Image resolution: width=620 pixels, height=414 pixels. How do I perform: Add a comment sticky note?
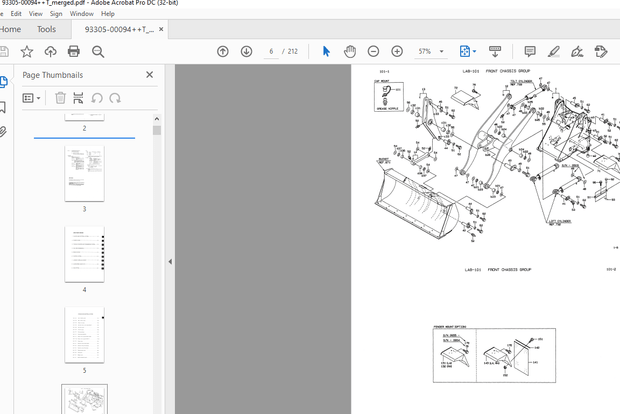tap(530, 51)
